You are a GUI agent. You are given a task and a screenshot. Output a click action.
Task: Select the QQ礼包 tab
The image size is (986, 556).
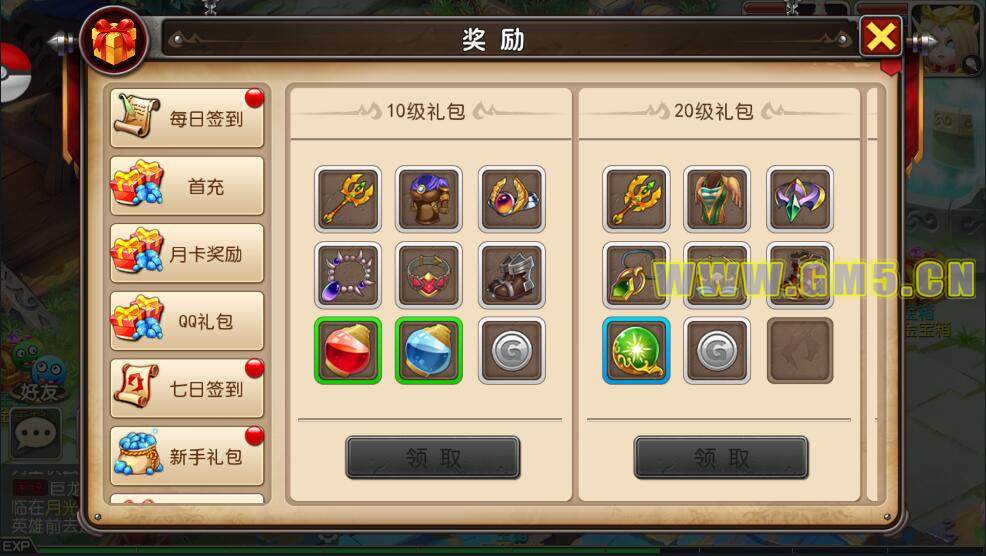[187, 321]
